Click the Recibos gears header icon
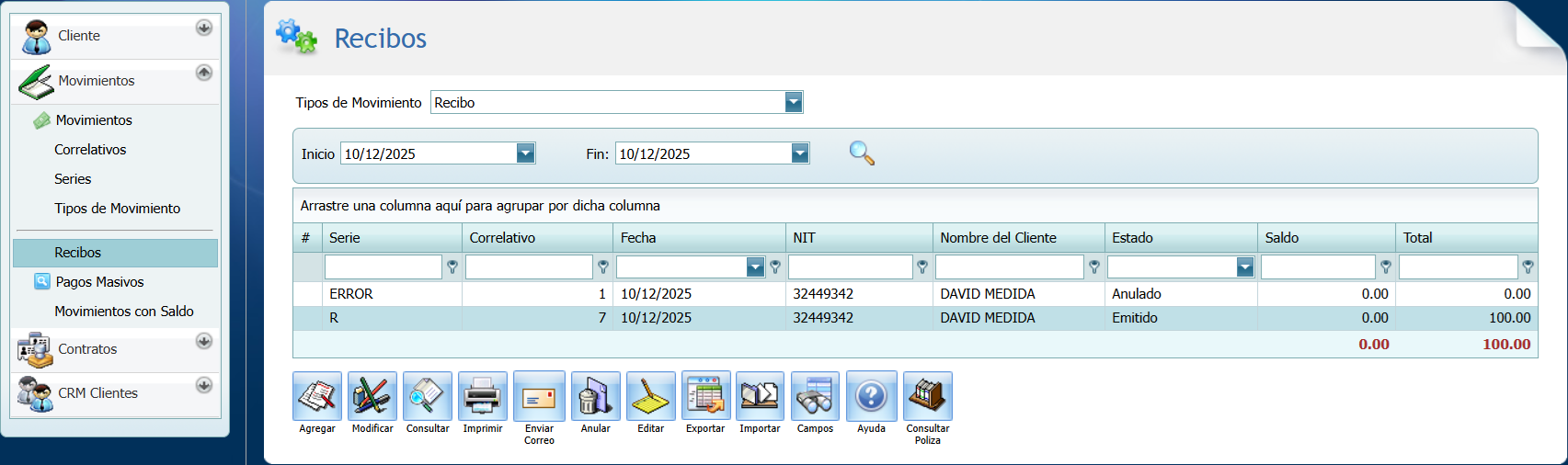 tap(297, 37)
